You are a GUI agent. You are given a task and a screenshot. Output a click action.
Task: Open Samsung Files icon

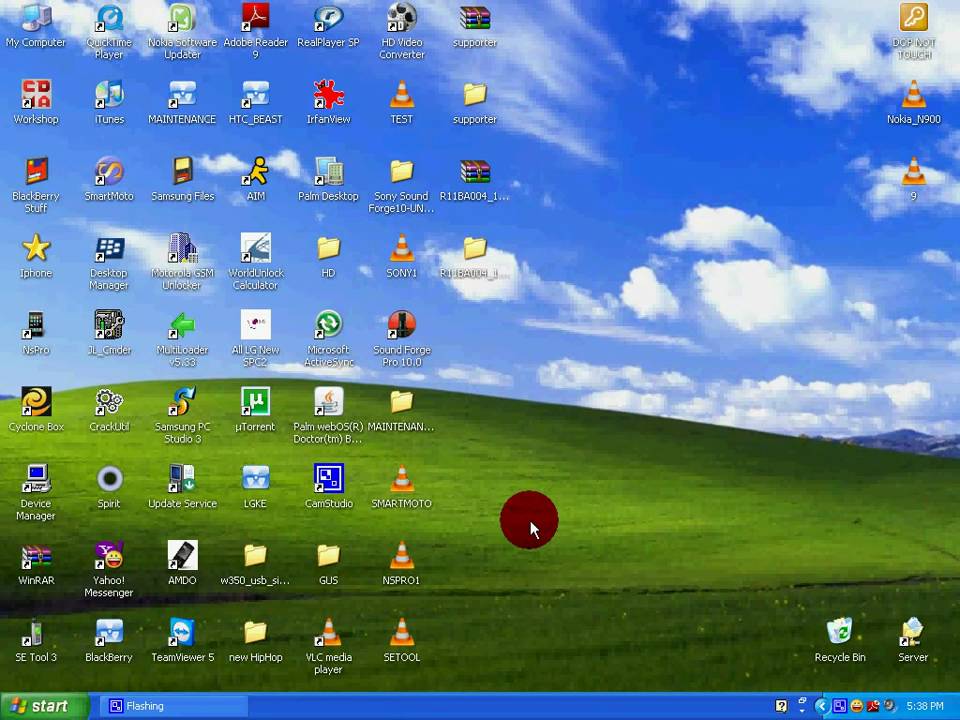(x=182, y=171)
